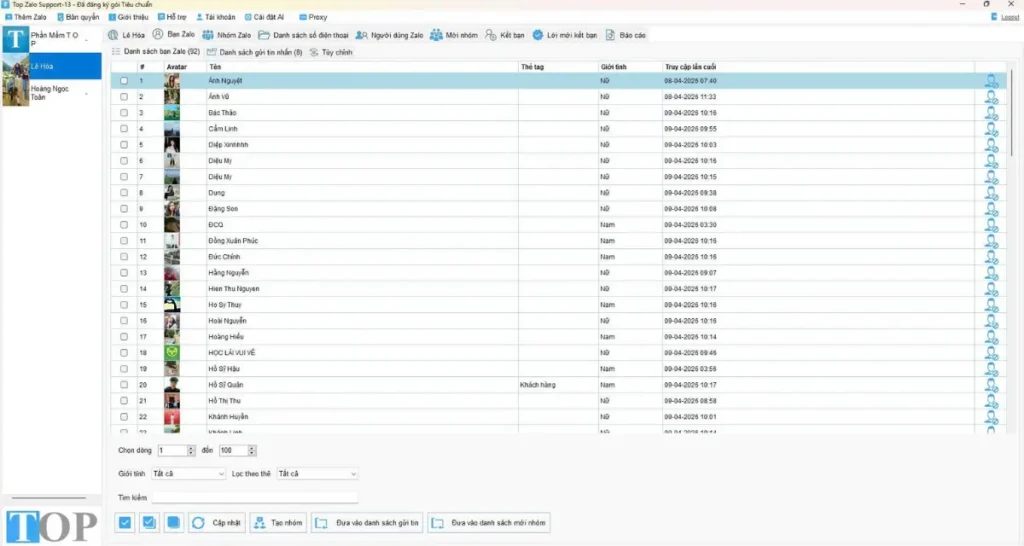The width and height of the screenshot is (1024, 546).
Task: Select the Lê Hòa account in sidebar
Action: click(52, 66)
